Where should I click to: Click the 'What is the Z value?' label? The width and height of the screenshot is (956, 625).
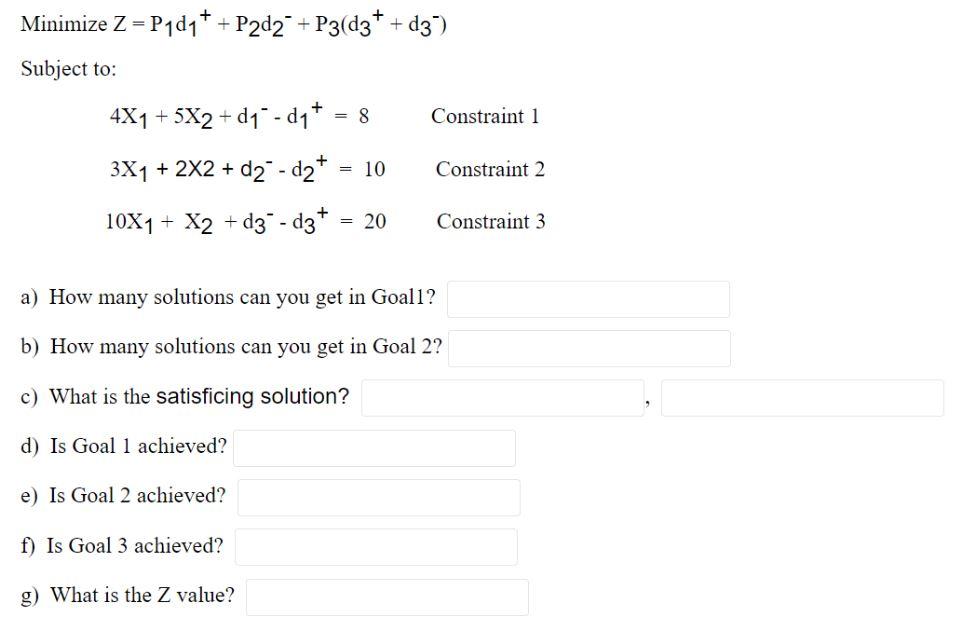131,595
